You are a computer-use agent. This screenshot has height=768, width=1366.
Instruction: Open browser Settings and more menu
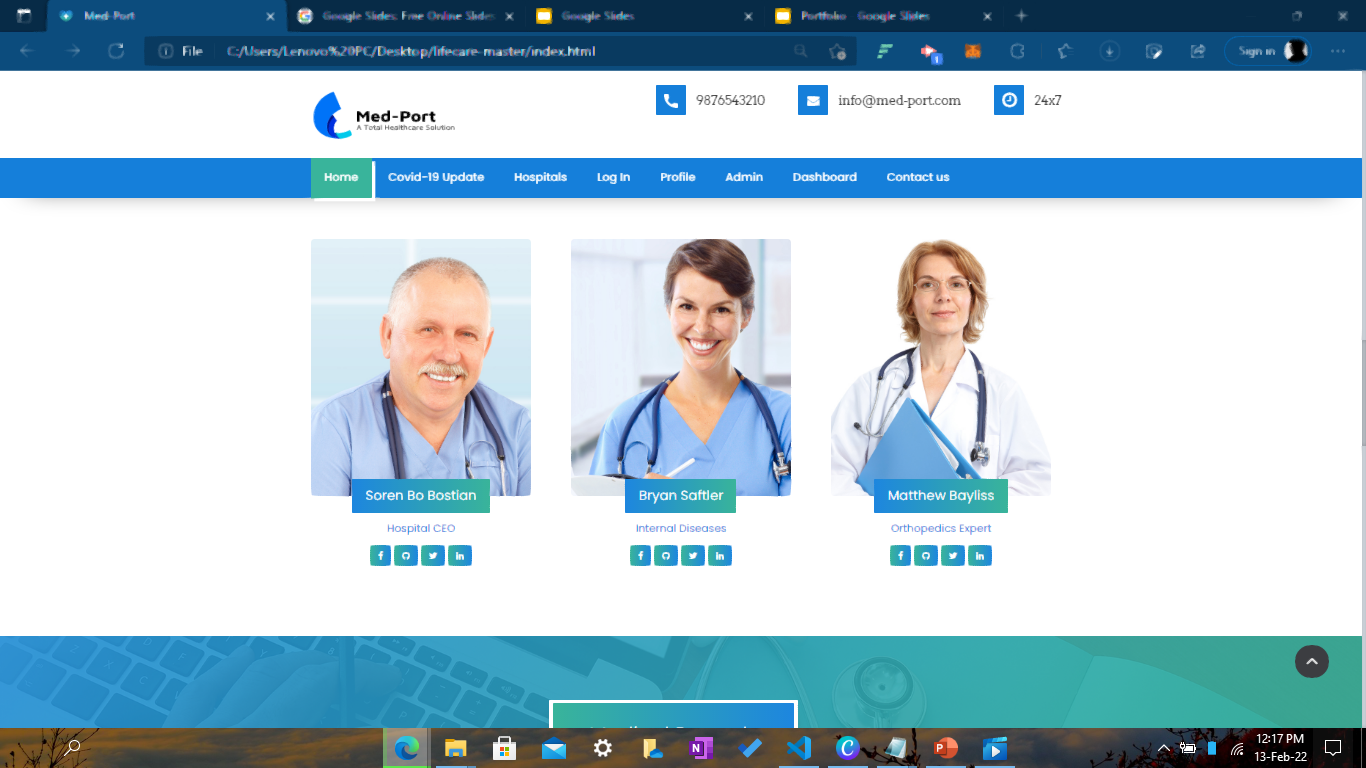[x=1338, y=51]
